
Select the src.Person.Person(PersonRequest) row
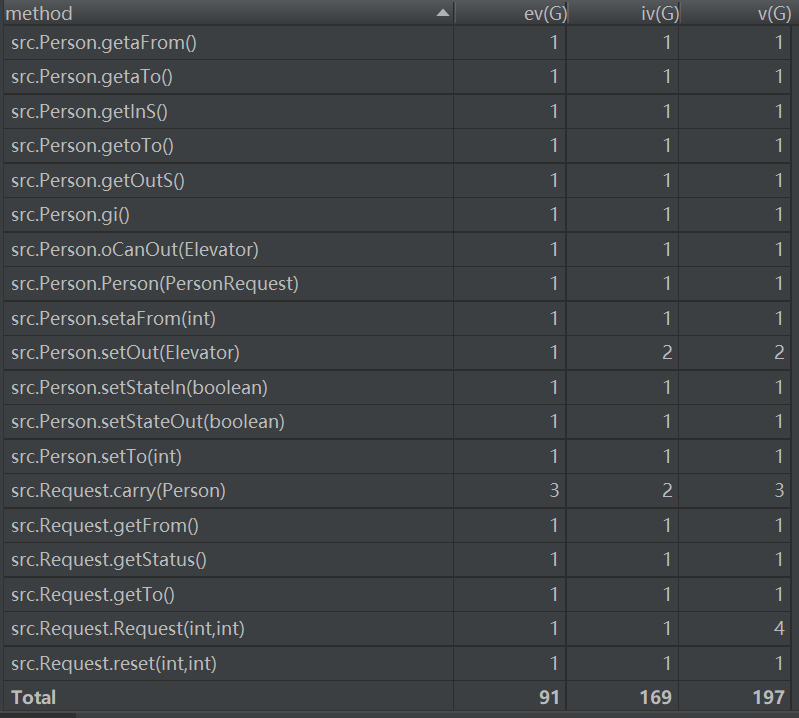(397, 284)
